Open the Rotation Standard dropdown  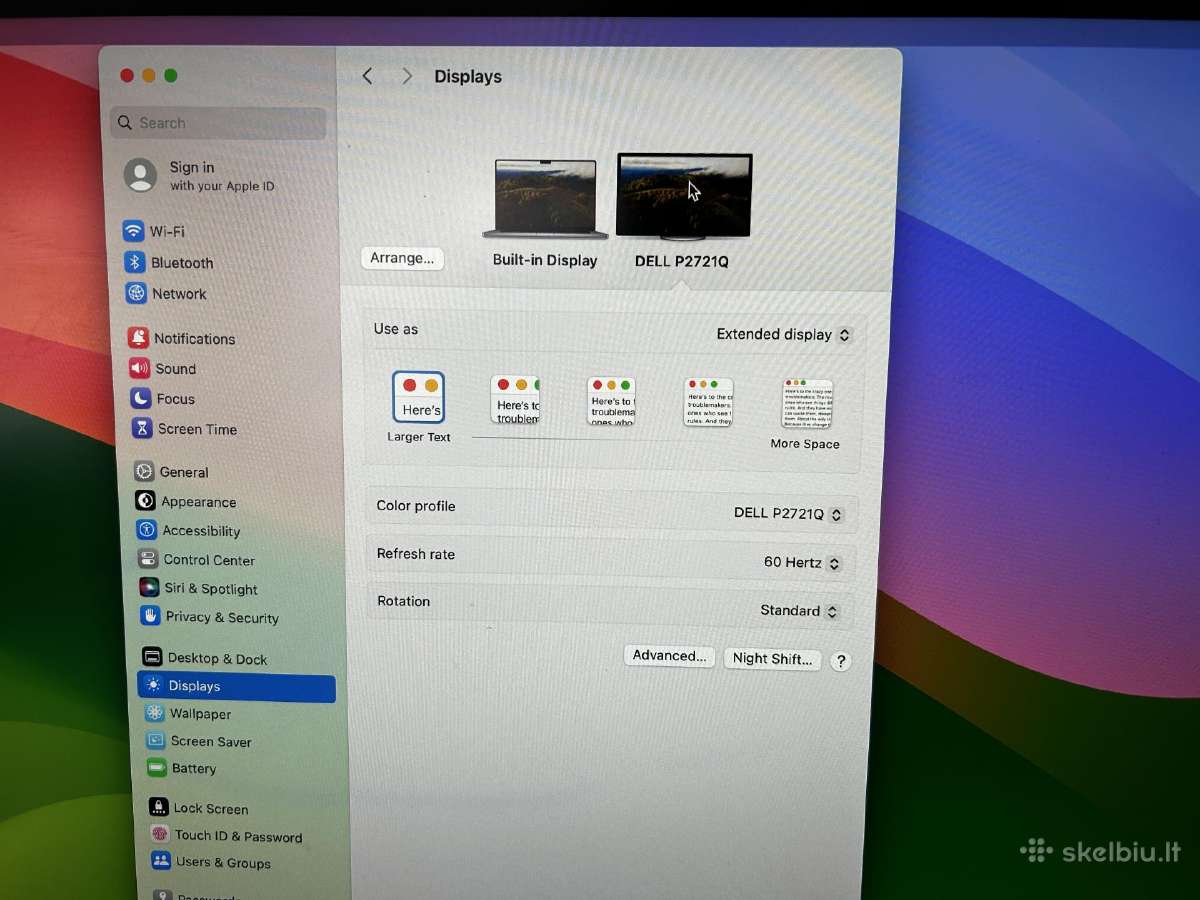[x=800, y=611]
